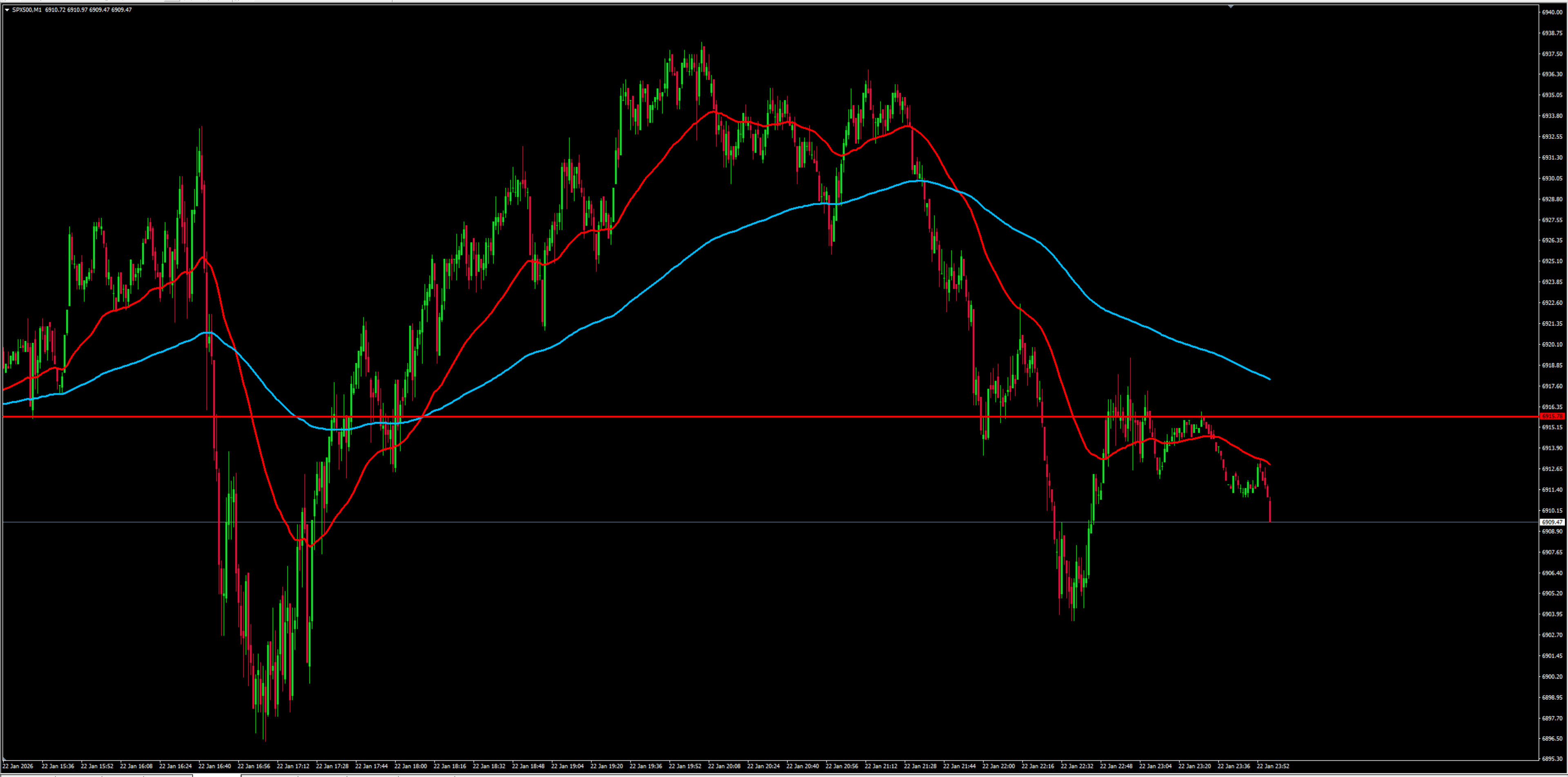1568x777 pixels.
Task: Click the triangle arrow beside SPX500,M1
Action: pyautogui.click(x=7, y=10)
